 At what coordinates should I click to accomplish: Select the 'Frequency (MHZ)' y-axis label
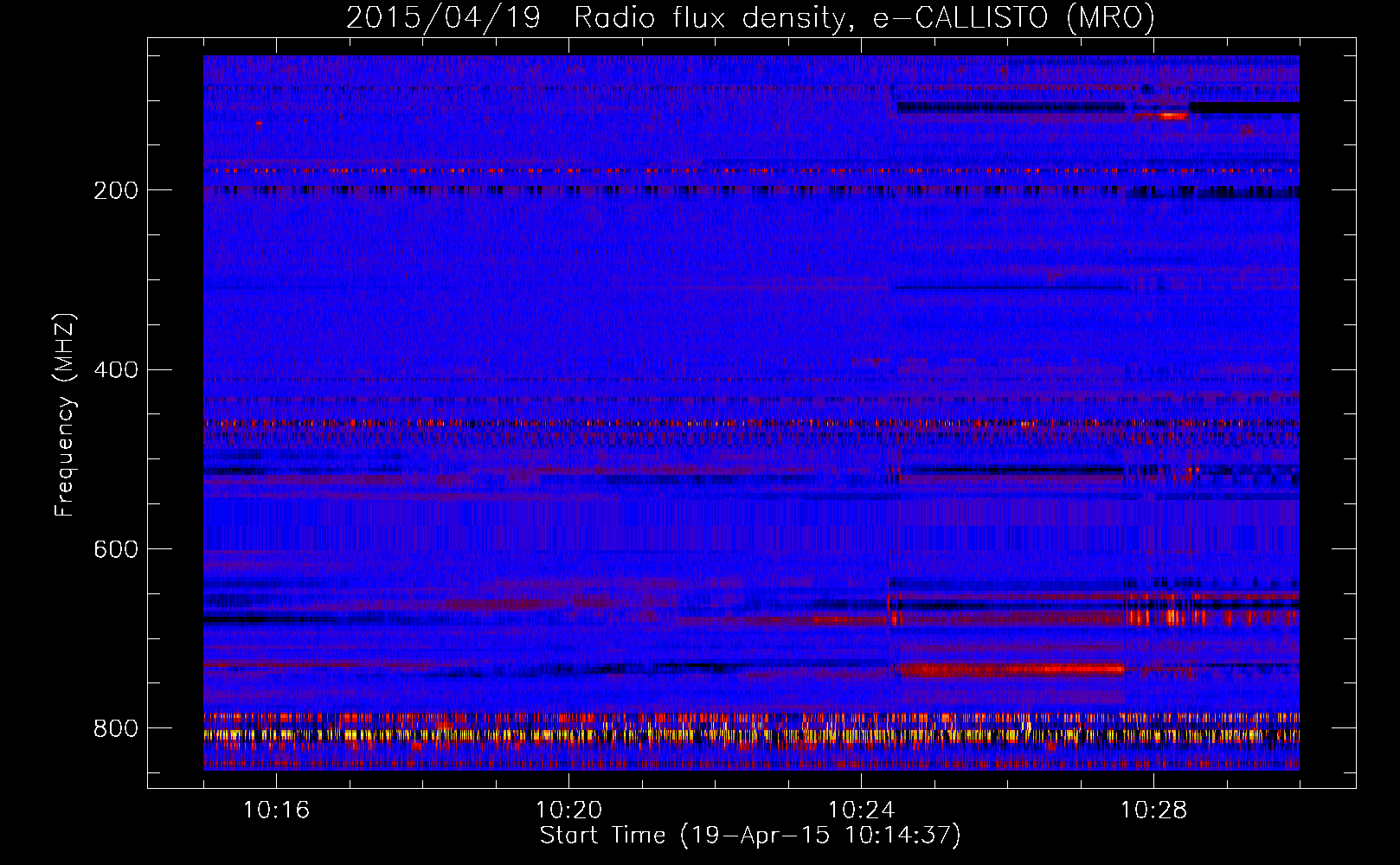point(65,414)
